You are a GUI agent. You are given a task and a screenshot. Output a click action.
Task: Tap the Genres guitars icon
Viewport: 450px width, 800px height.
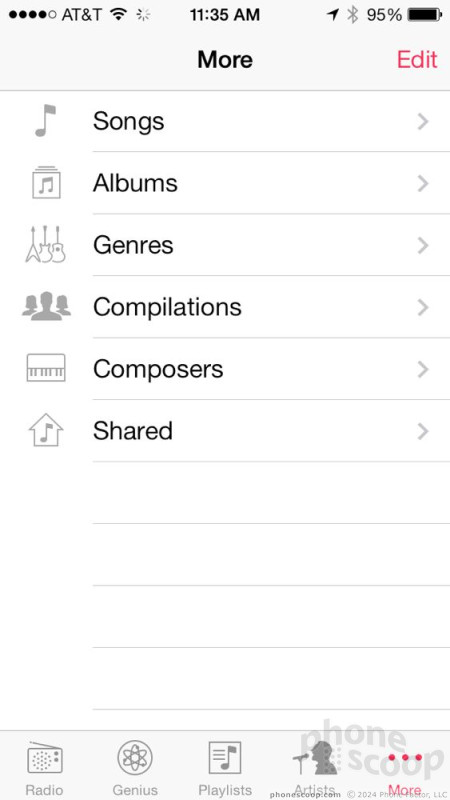click(x=45, y=244)
